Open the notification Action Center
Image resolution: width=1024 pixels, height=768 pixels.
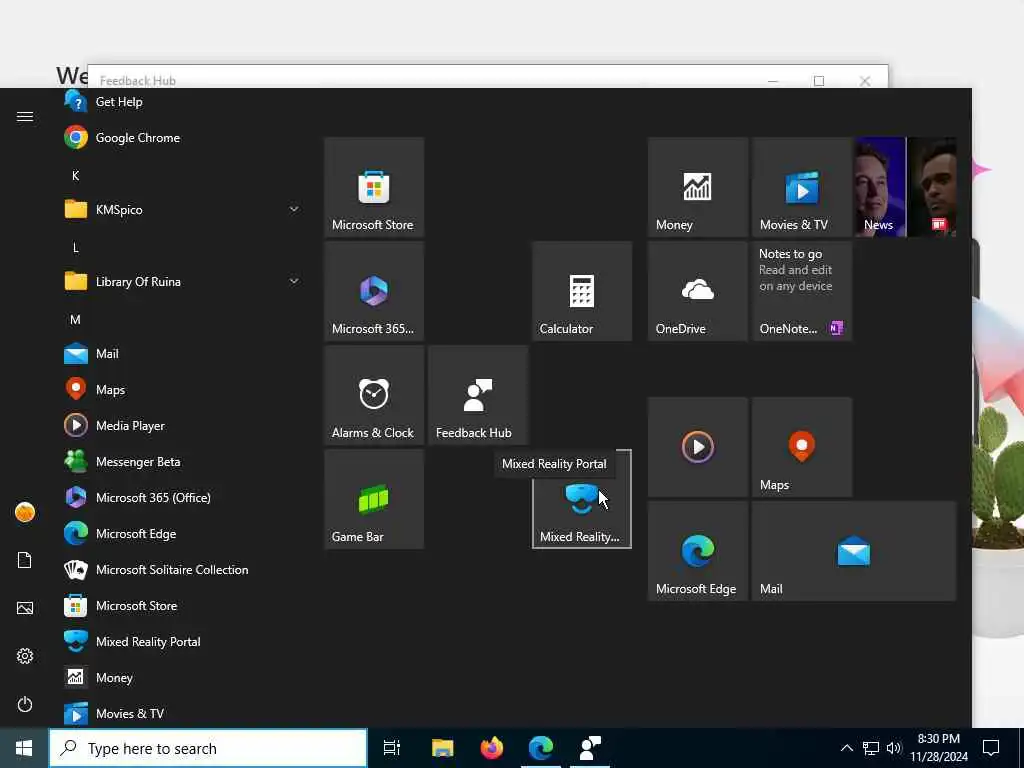click(991, 748)
